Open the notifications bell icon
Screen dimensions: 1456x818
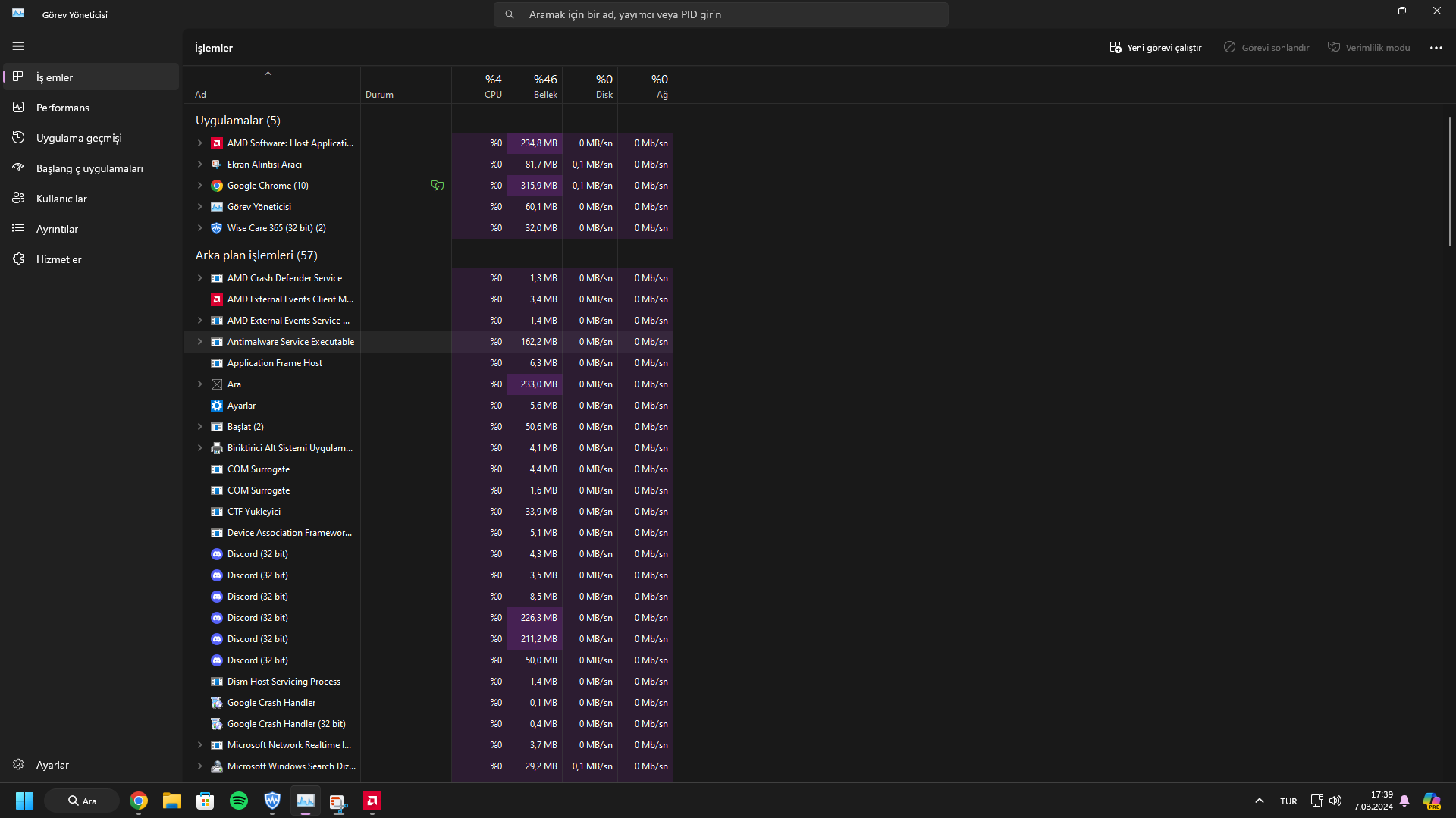click(x=1404, y=801)
